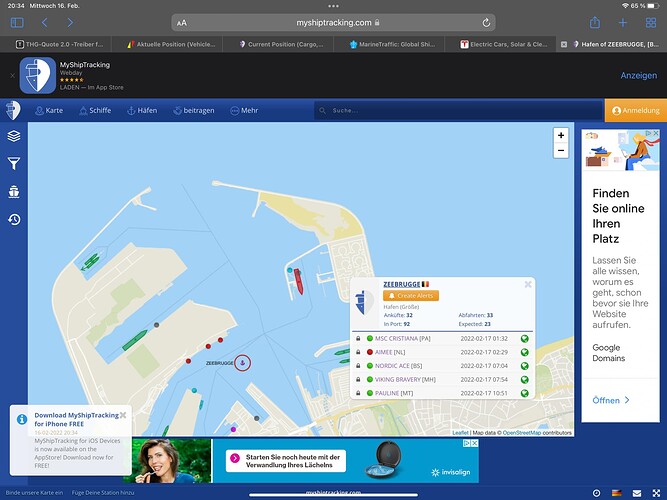Switch to MarineTraffic tab
667x500 pixels.
point(392,44)
